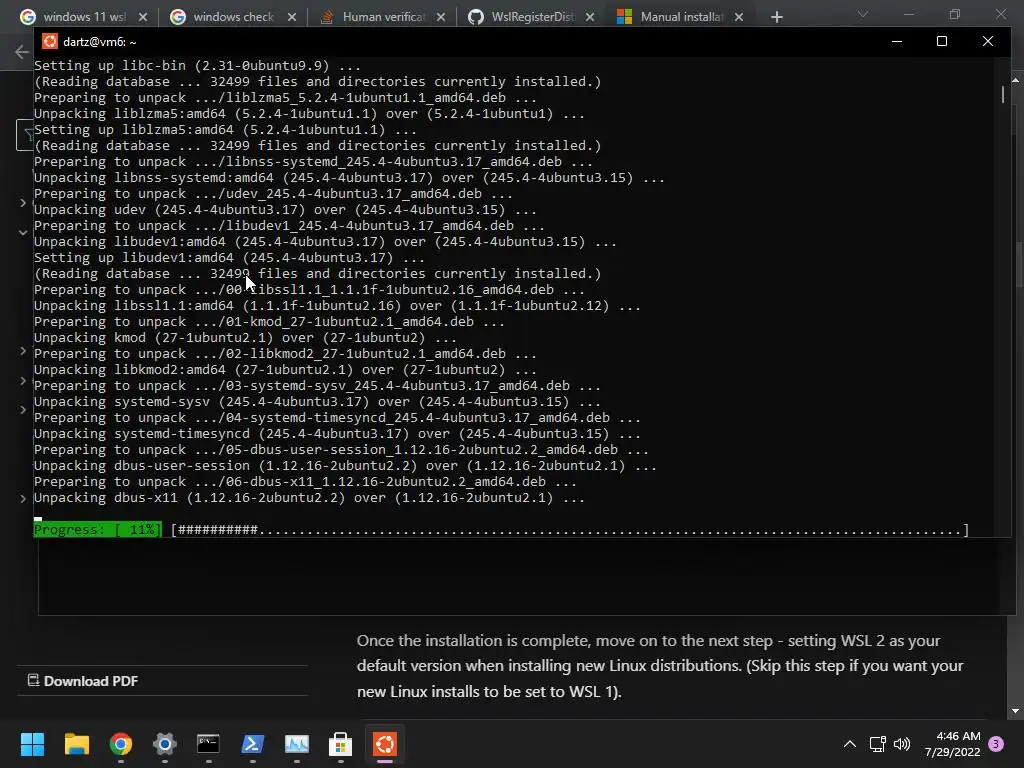This screenshot has height=768, width=1024.
Task: Click the apt progress bar at 11%
Action: (x=501, y=530)
